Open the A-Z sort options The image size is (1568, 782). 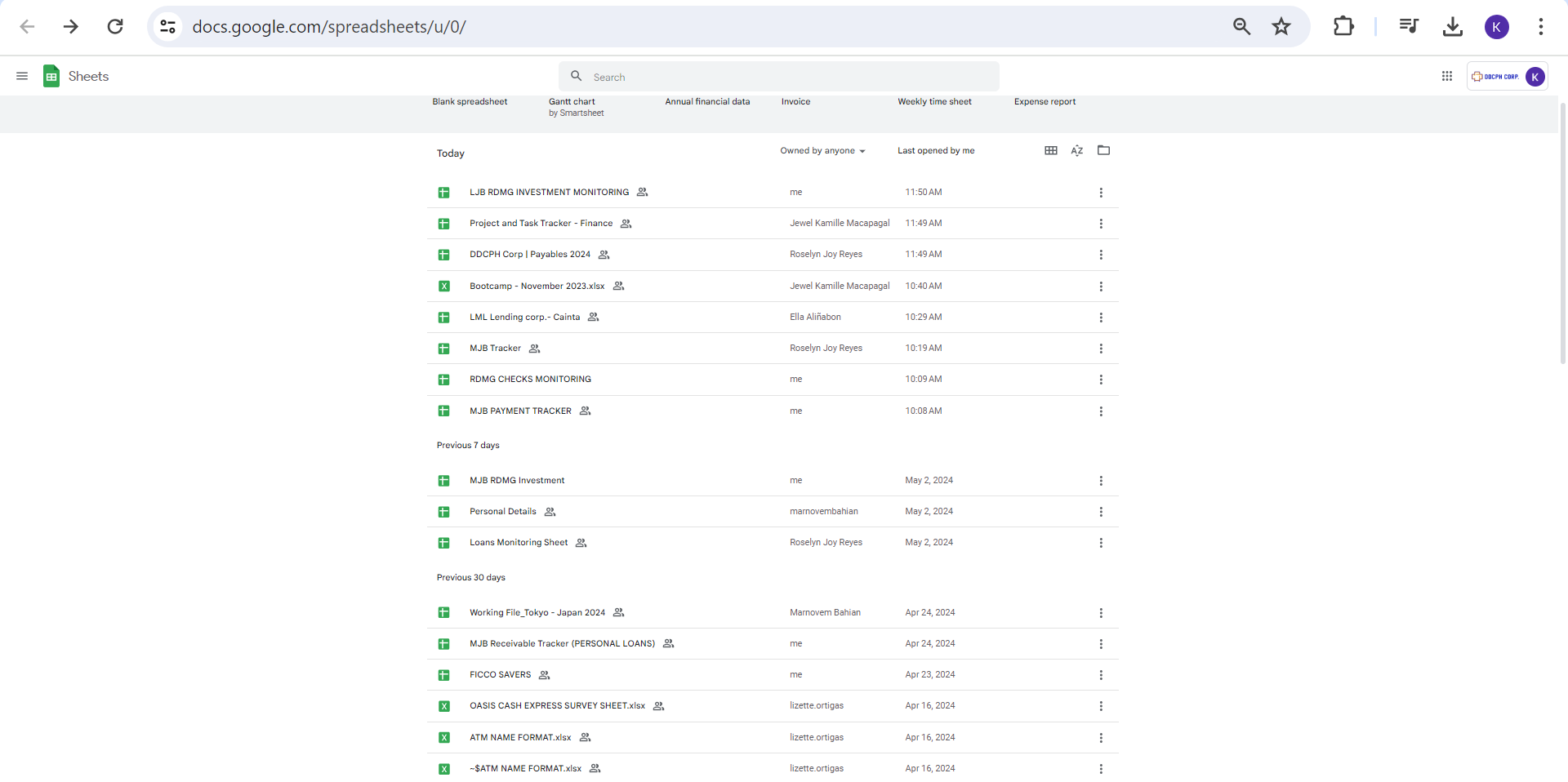(x=1077, y=150)
